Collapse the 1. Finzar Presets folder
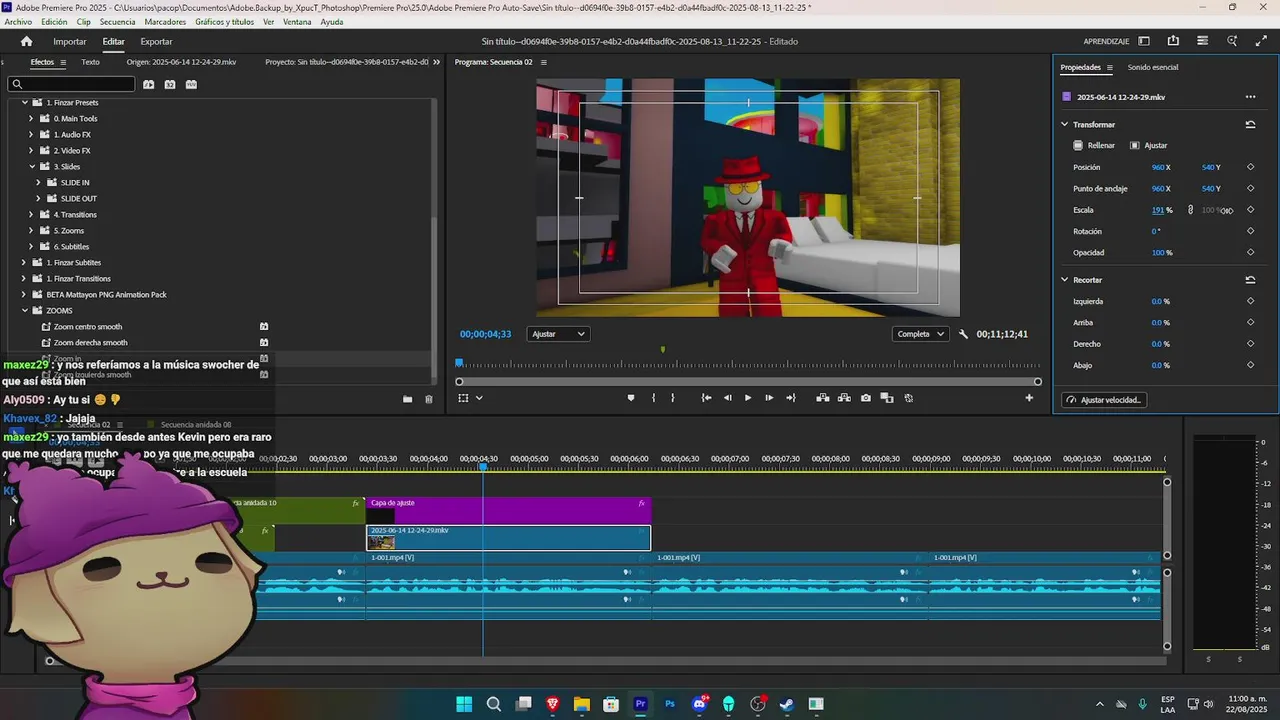Screen dimensions: 1280x720 click(24, 102)
